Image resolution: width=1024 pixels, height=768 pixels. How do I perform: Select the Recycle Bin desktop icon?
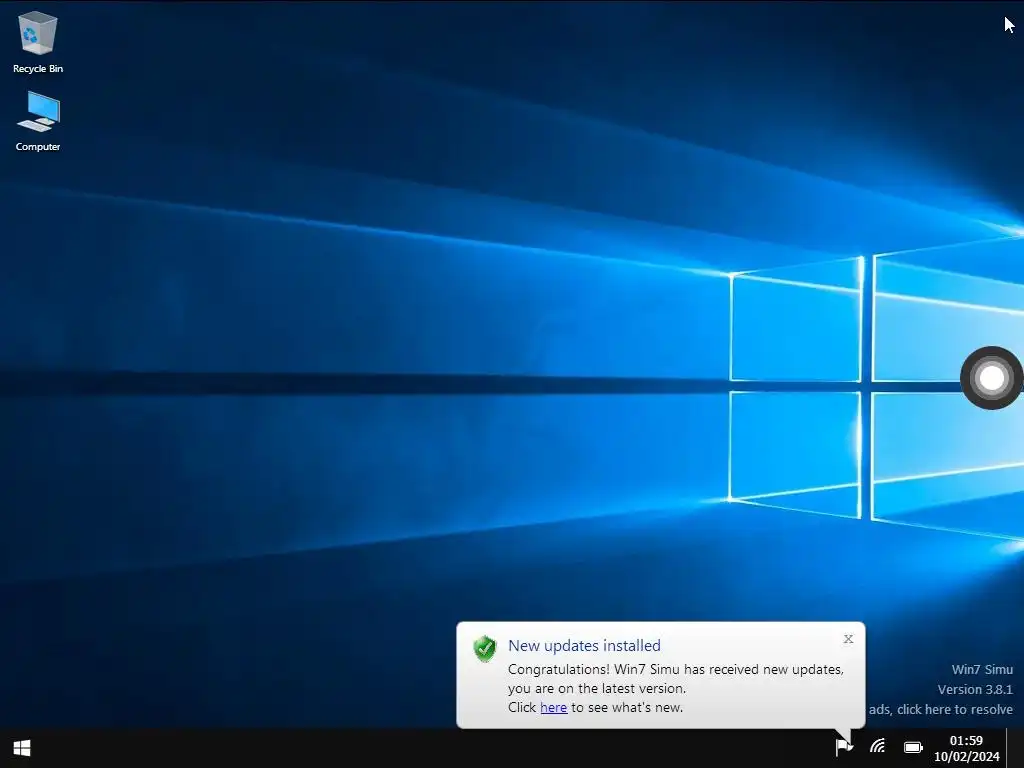point(38,42)
